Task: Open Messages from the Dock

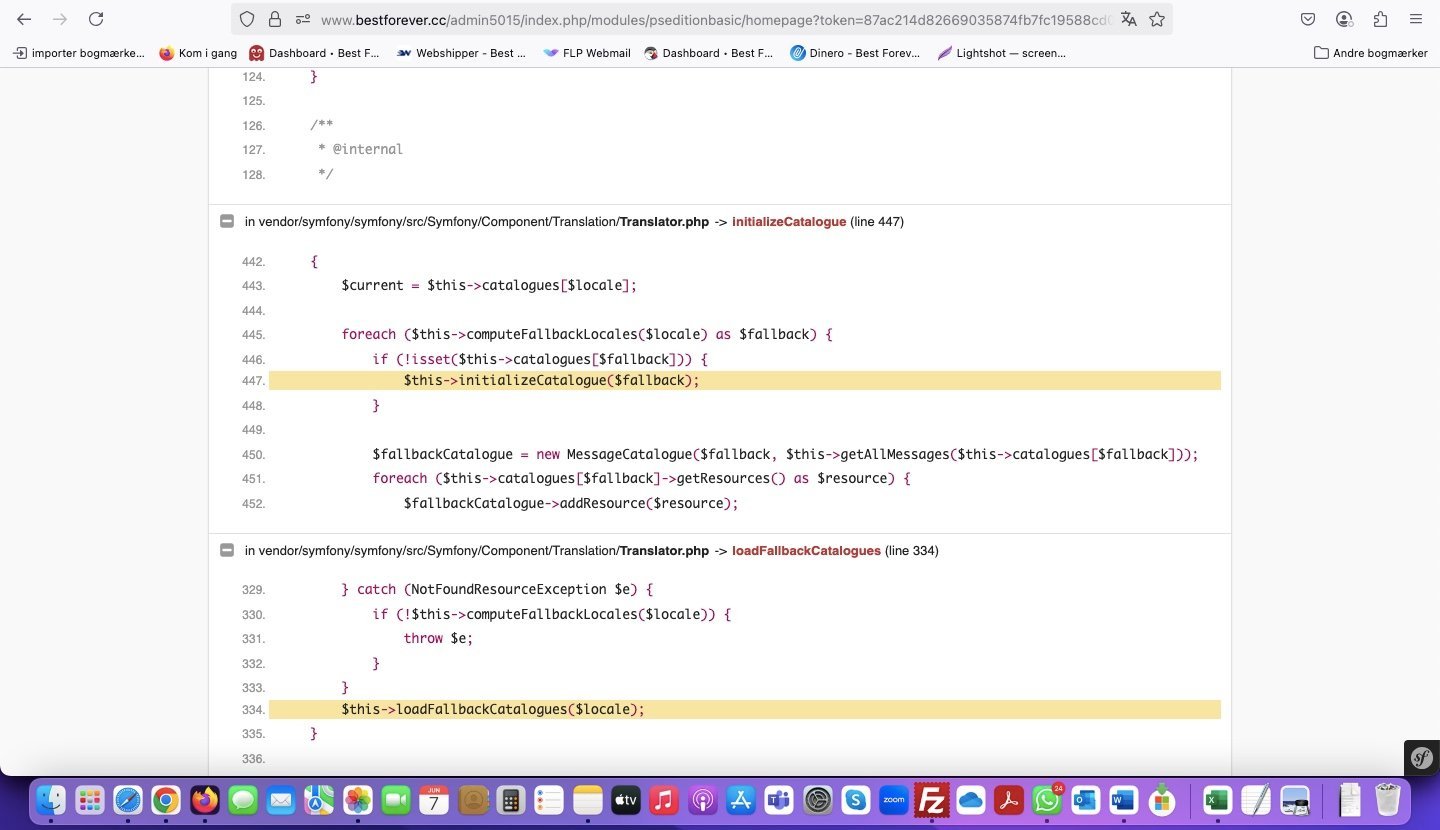Action: click(x=243, y=800)
